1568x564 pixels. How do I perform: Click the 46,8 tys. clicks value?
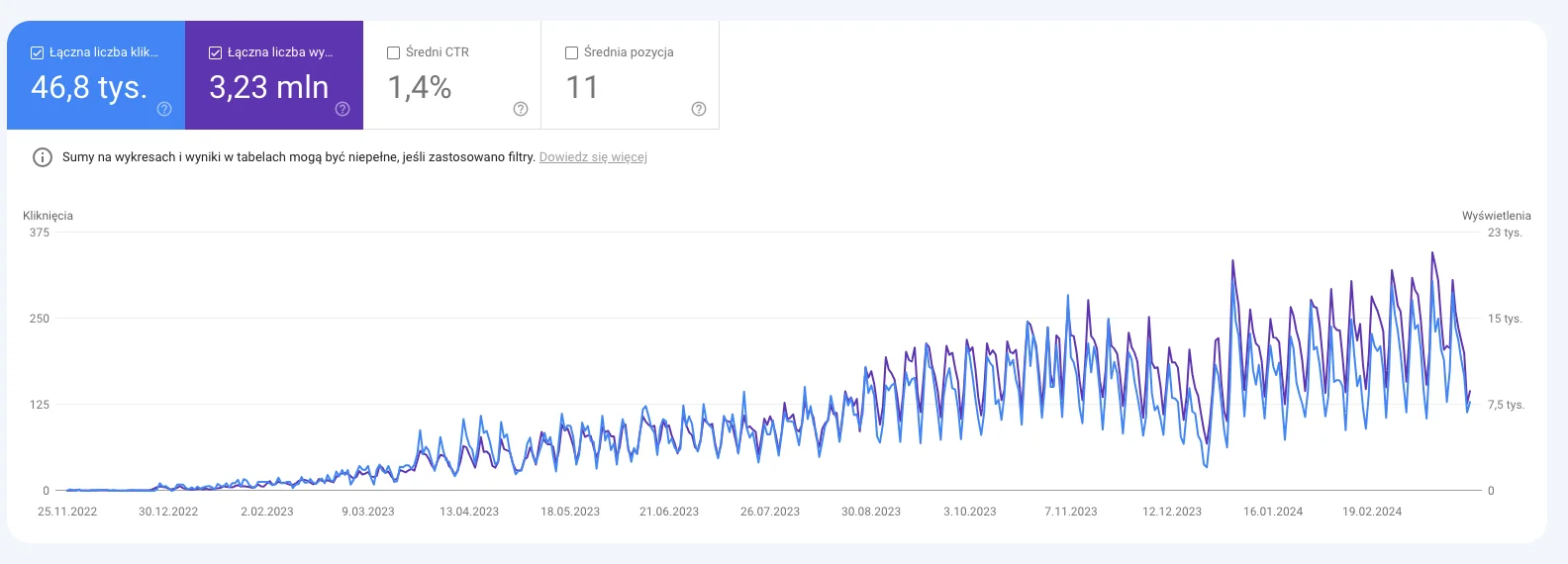[x=89, y=87]
